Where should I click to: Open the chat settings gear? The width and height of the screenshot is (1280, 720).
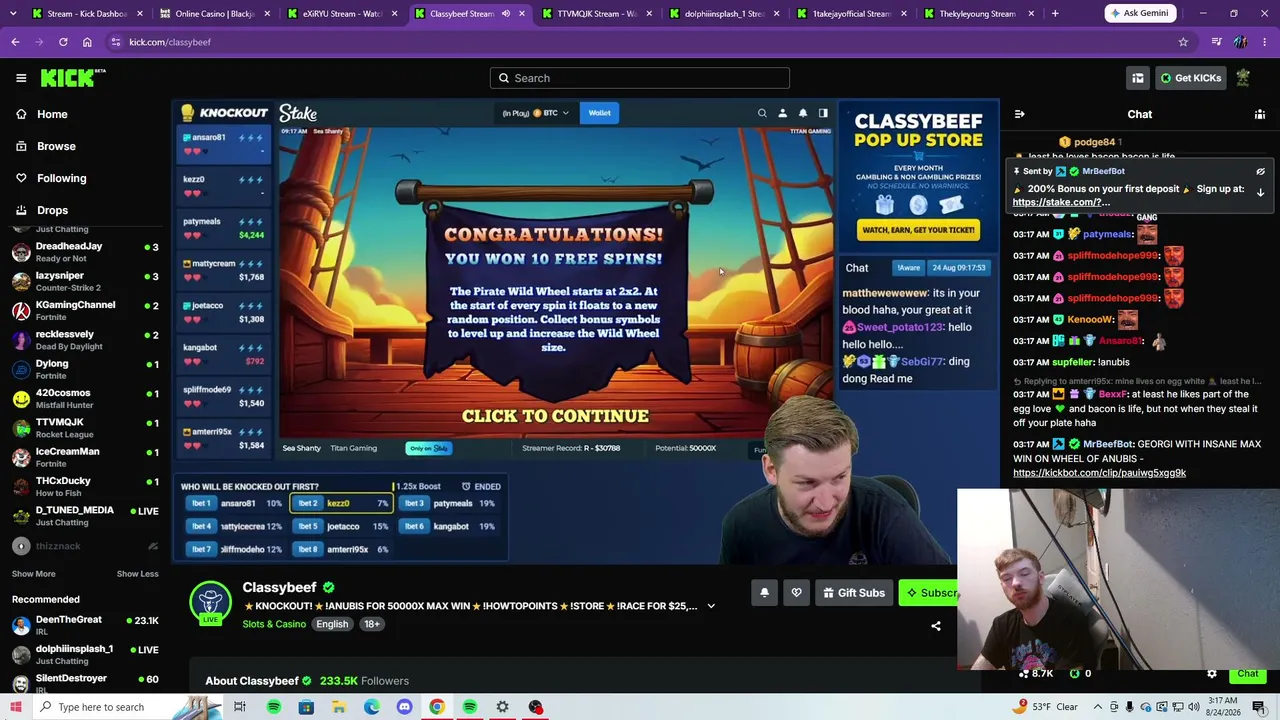1212,674
